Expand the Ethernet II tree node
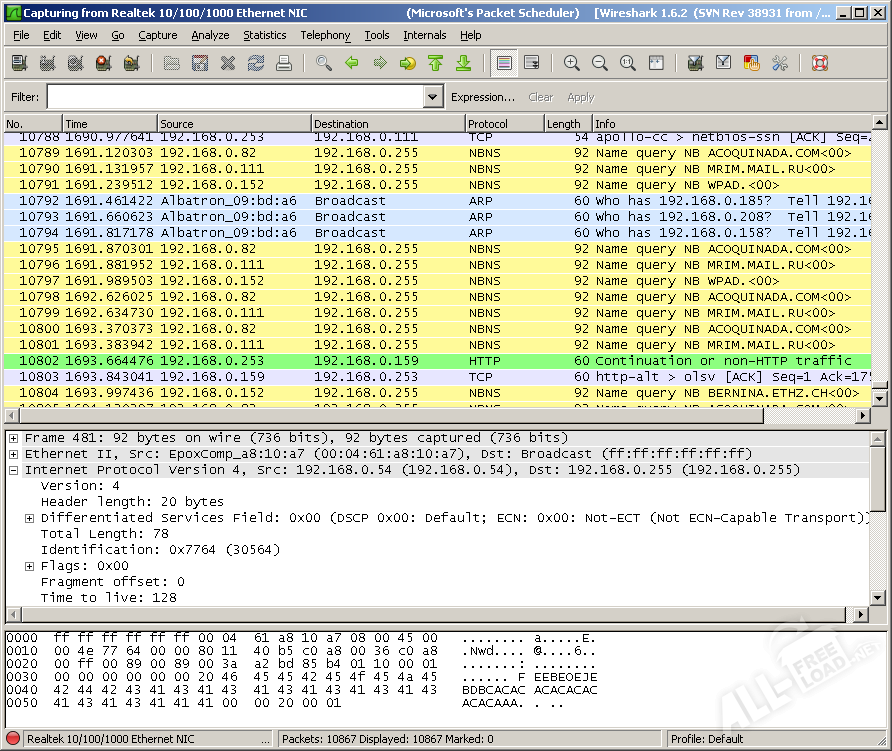 coord(14,454)
